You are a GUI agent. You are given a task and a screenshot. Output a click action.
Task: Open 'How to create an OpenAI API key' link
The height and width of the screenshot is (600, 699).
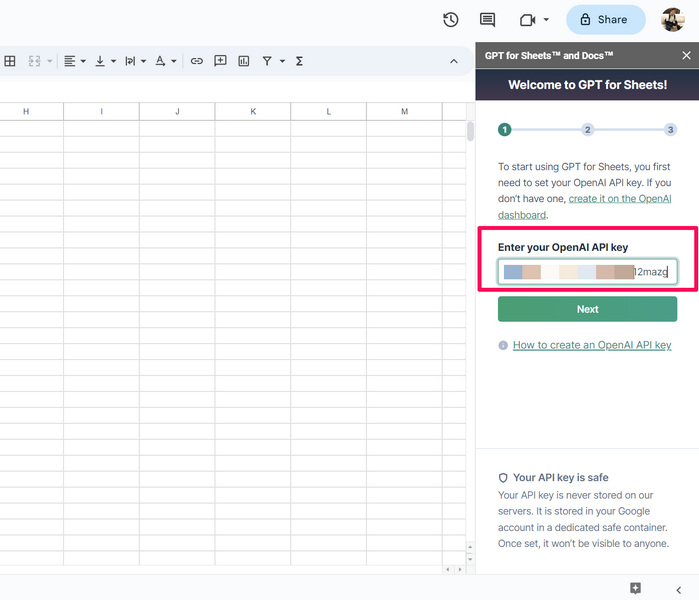pos(591,345)
